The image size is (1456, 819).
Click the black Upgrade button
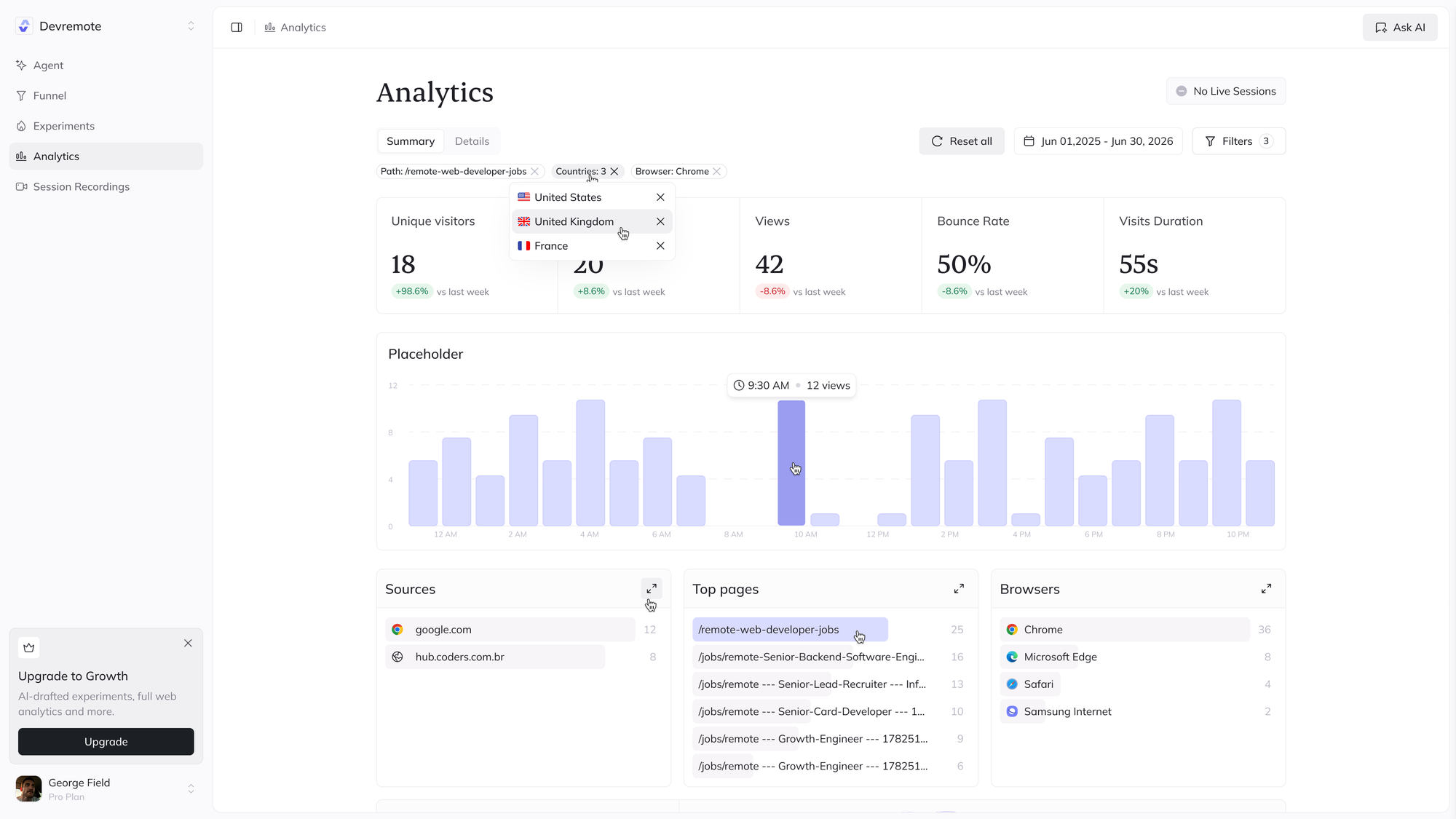point(106,742)
